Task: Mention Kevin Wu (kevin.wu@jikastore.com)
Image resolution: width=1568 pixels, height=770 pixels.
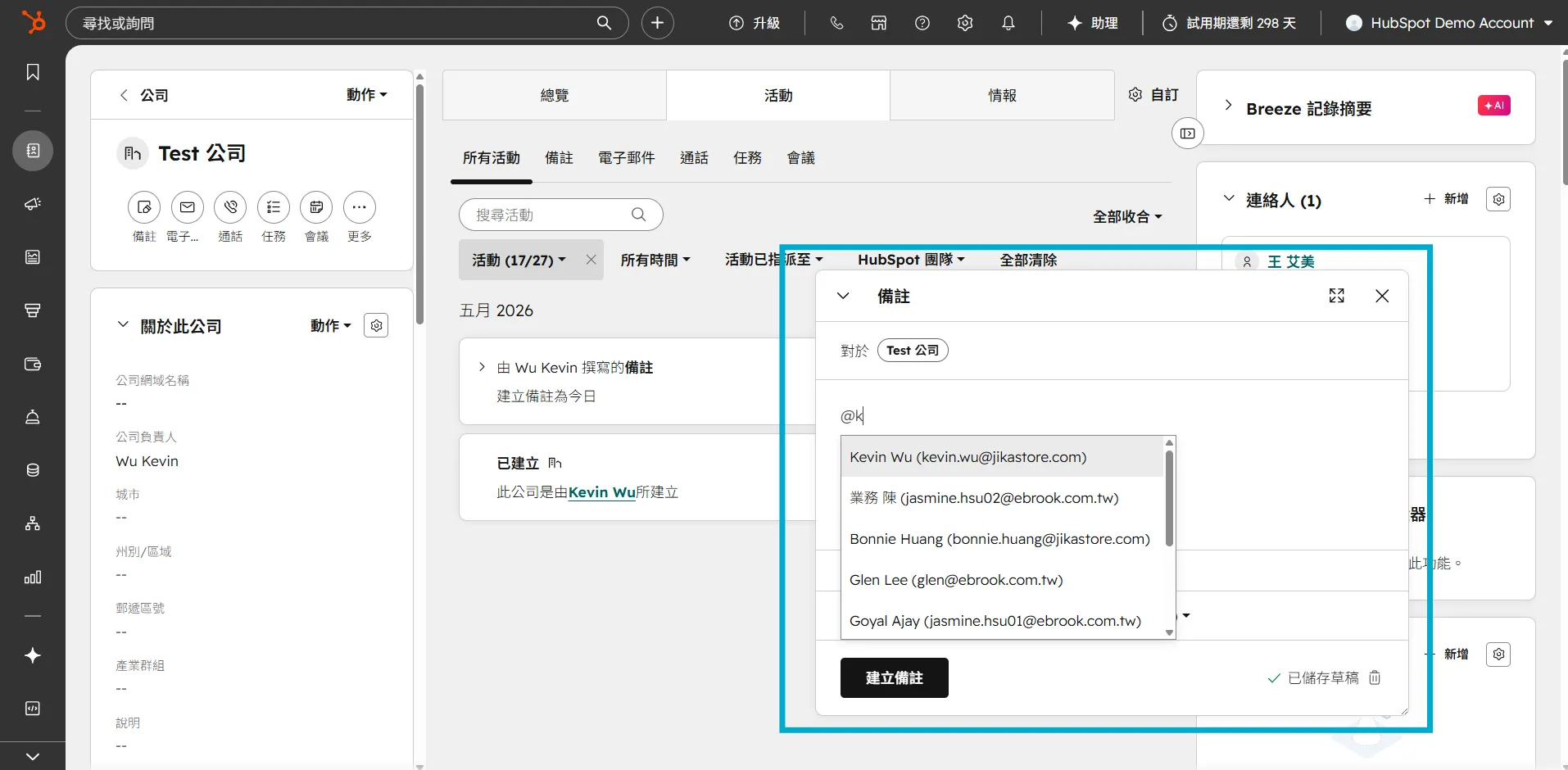Action: 1002,457
